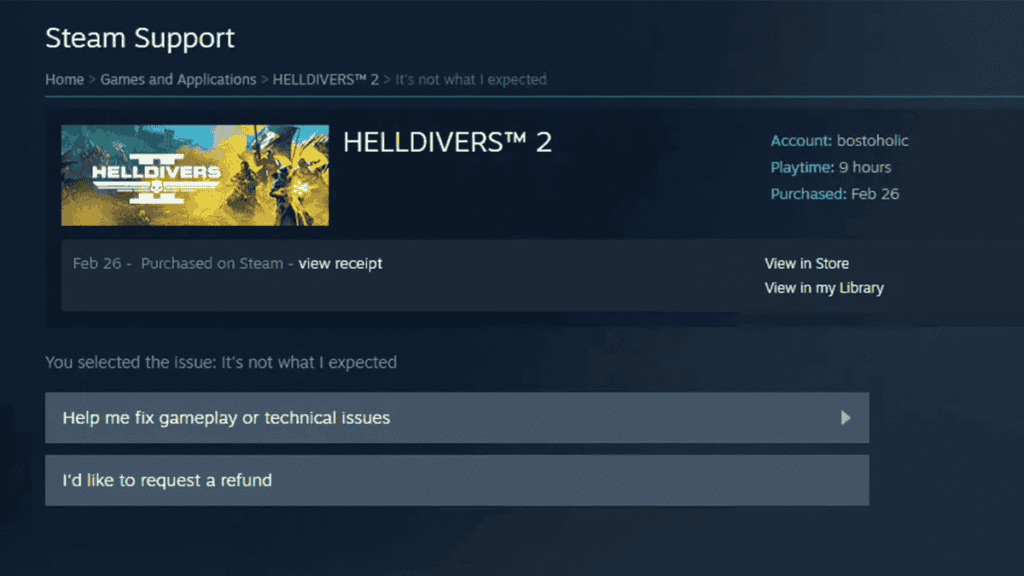Screen dimensions: 1024x576
Task: Select the account name bostoholic
Action: tap(872, 140)
